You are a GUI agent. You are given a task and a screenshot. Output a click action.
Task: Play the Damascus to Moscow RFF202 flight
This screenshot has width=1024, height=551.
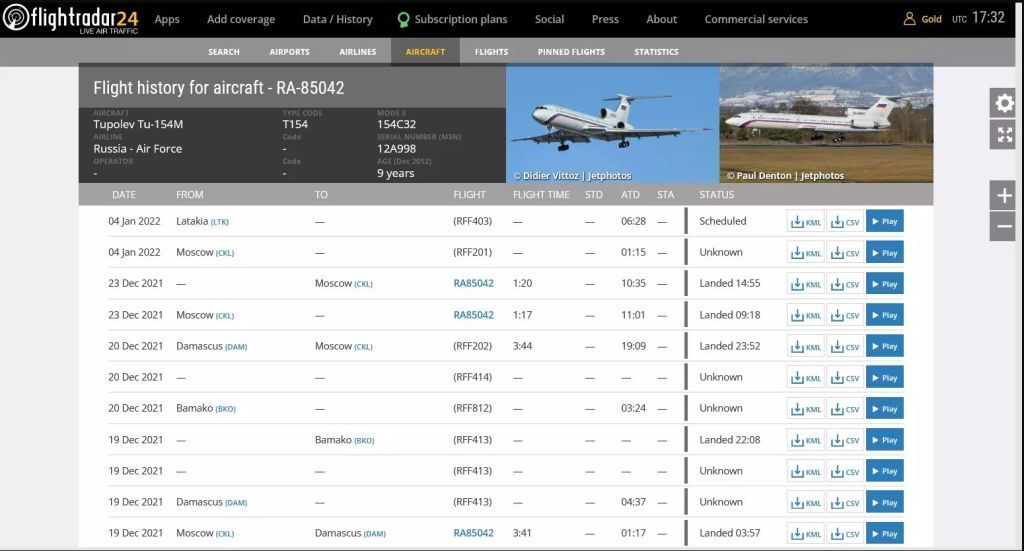pos(884,347)
